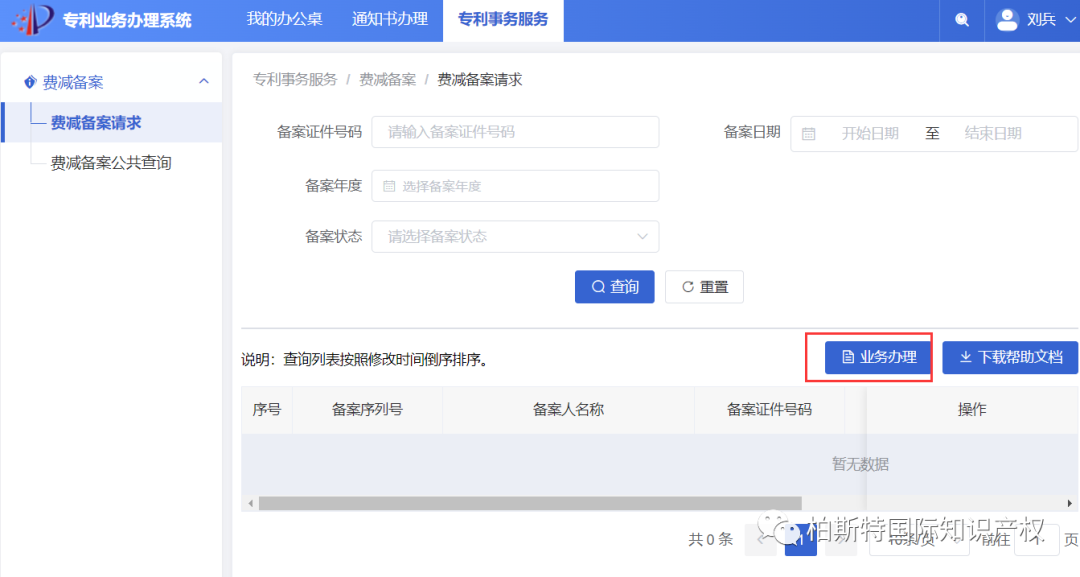Click the magnifier search icon in top bar

point(961,19)
